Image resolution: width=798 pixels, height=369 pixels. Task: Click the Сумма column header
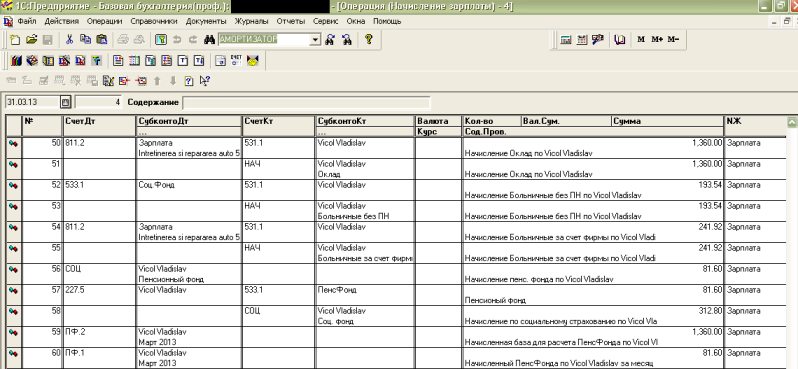click(667, 121)
